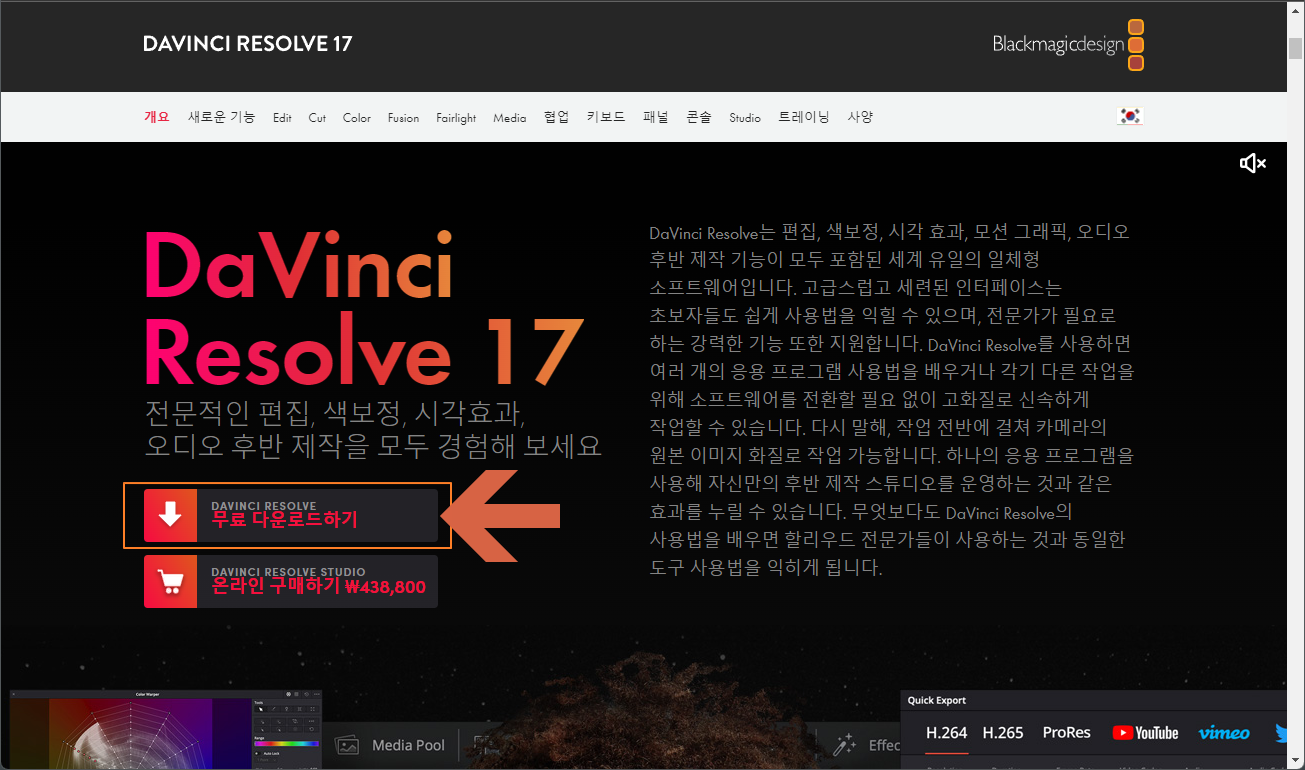Click the vertical scrollbar thumb

[x=1295, y=48]
